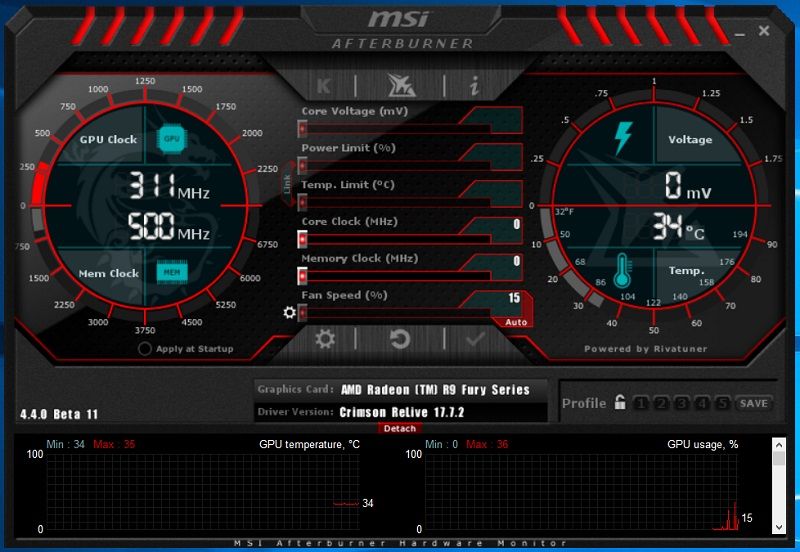Click the GPU chip icon

[x=171, y=139]
